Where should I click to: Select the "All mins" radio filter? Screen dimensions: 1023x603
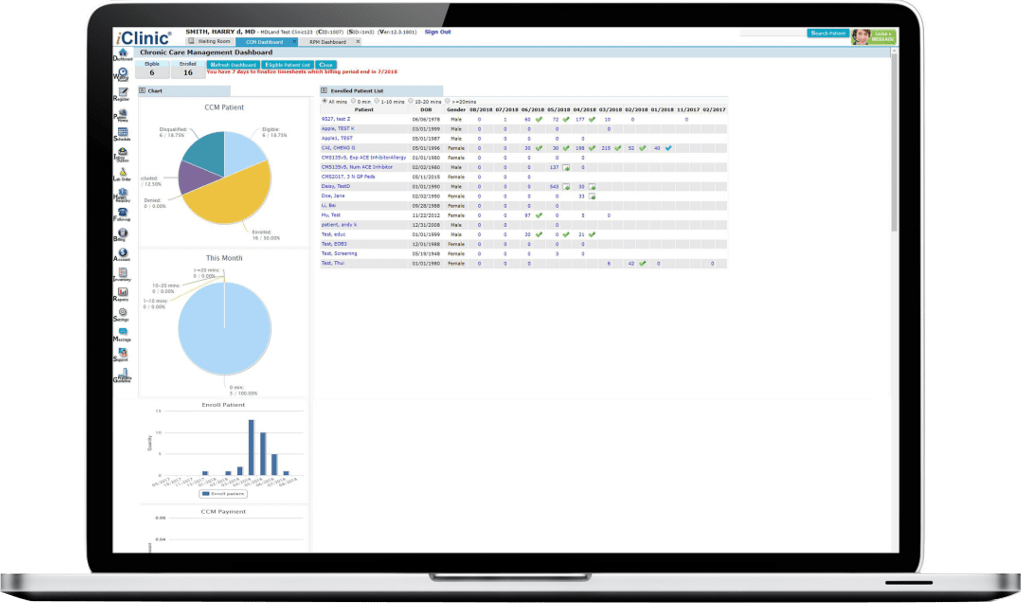coord(323,101)
